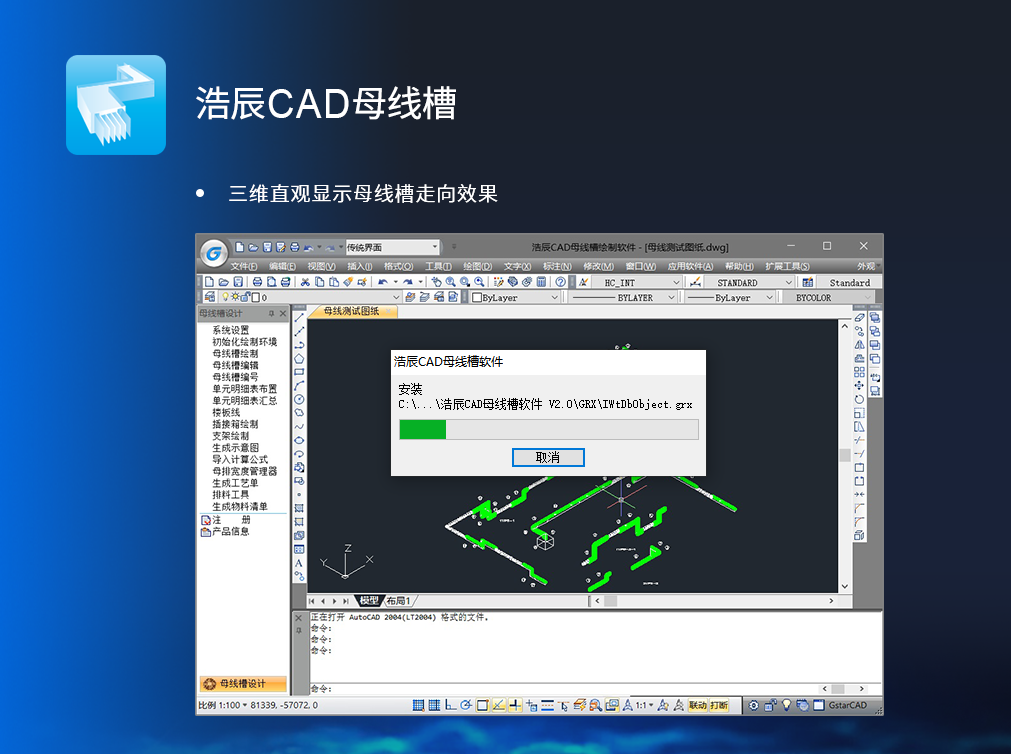Toggle lineweight display in status bar
This screenshot has height=754, width=1011.
coord(547,705)
